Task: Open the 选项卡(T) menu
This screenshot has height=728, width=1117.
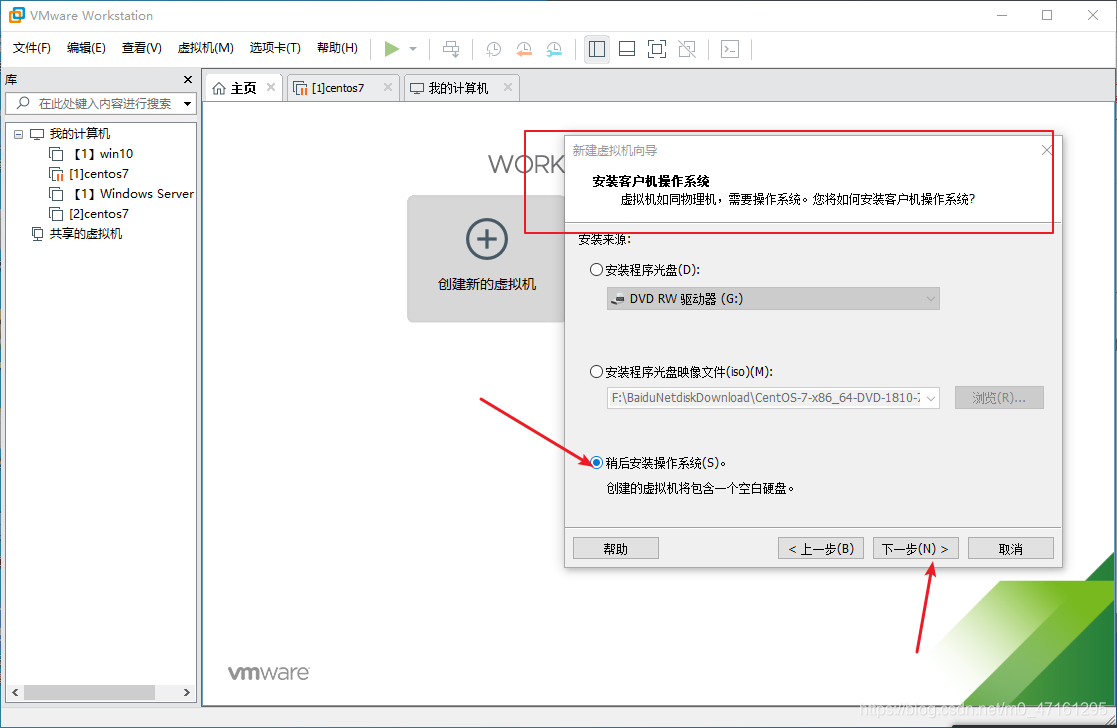Action: (x=275, y=48)
